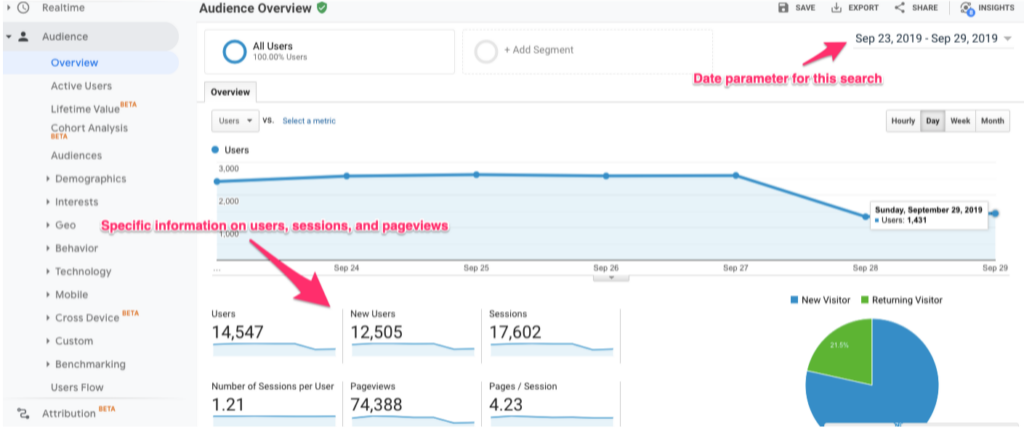Open Overview in Audience sidebar

[74, 63]
